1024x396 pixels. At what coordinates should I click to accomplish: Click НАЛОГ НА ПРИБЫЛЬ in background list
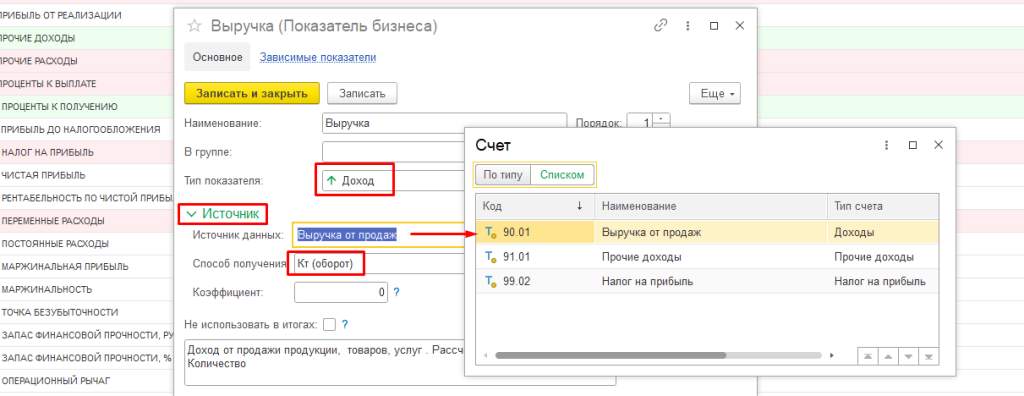click(x=48, y=152)
